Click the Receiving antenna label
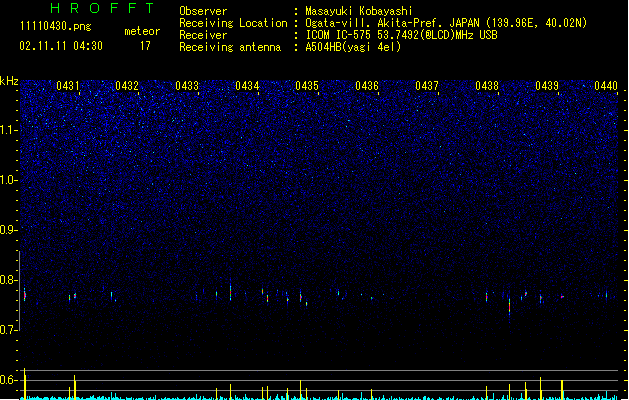629x400 pixels. (230, 47)
